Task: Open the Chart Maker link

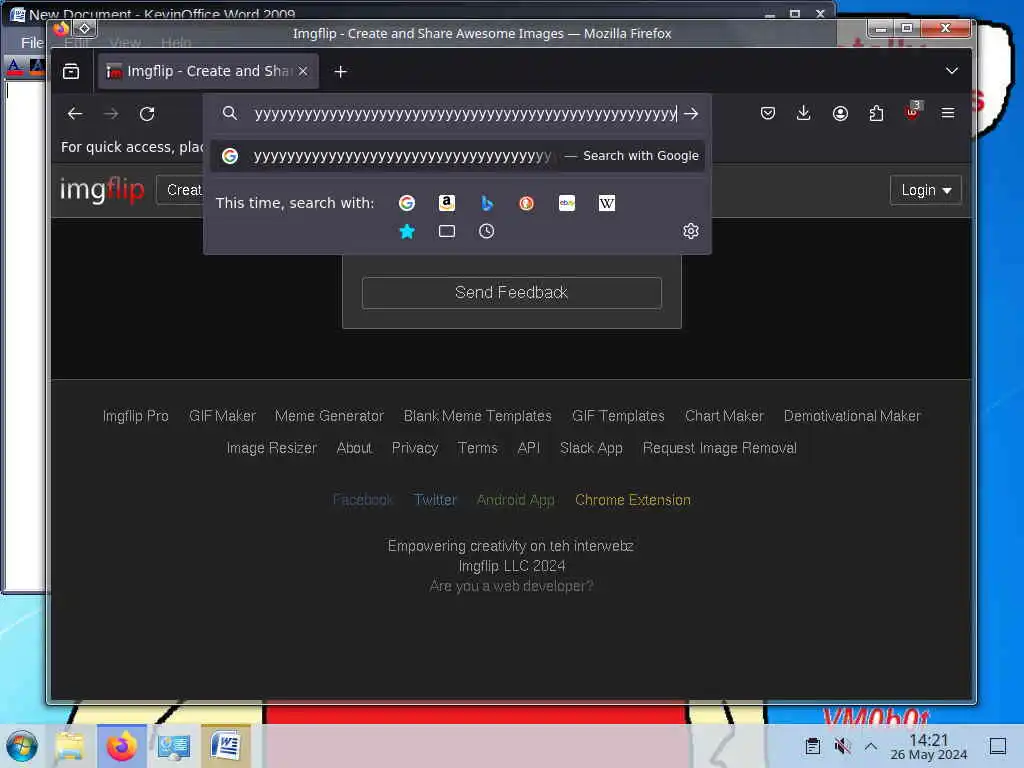Action: point(724,416)
